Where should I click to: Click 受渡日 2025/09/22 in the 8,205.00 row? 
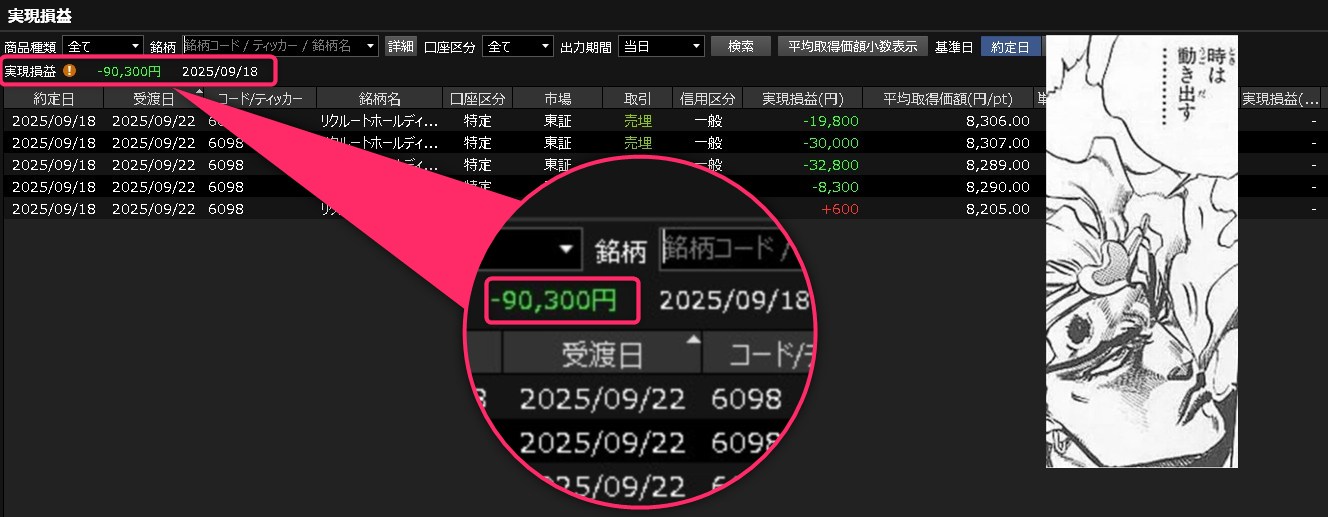[x=154, y=209]
